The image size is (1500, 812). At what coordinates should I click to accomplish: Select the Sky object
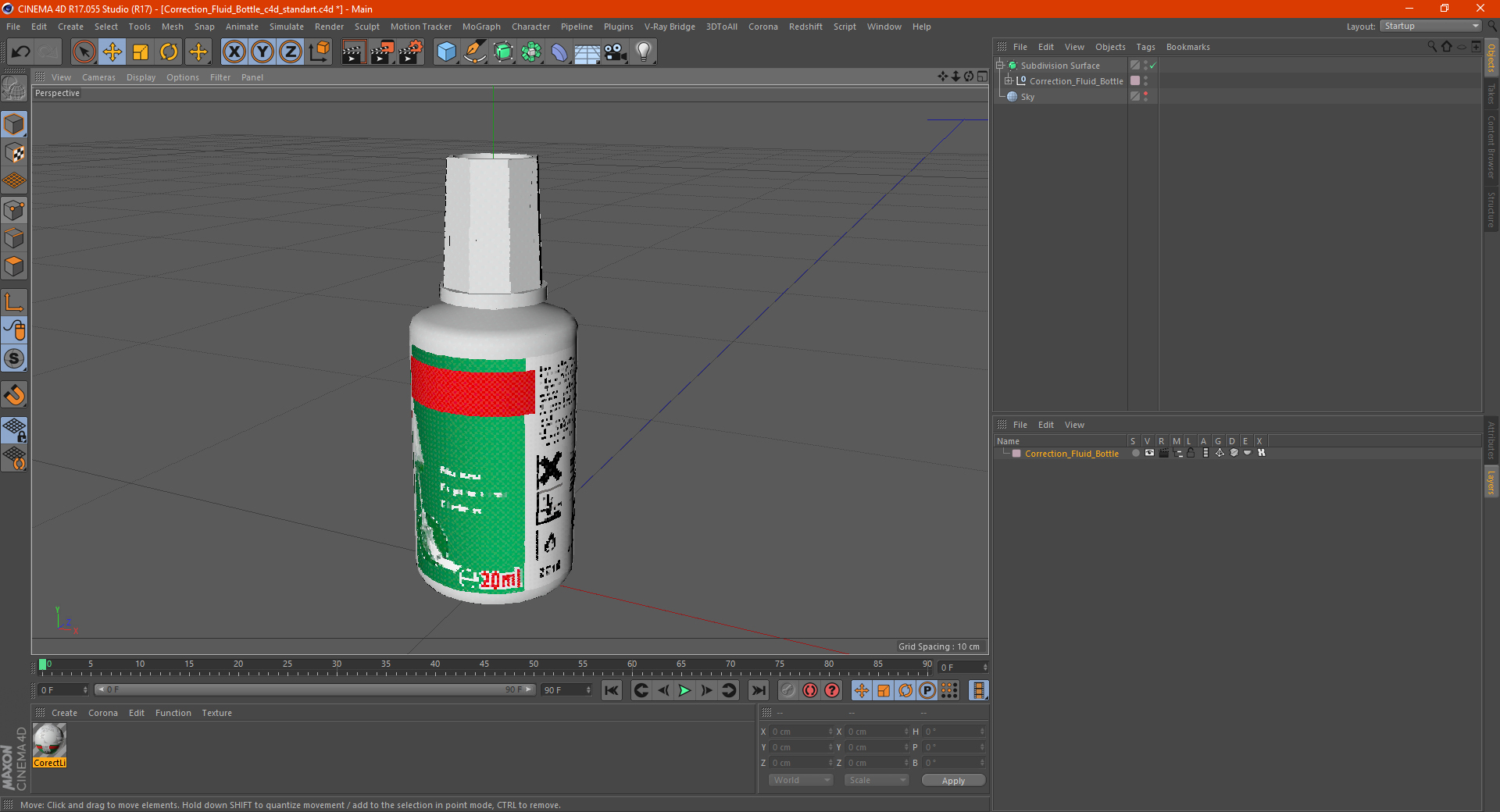click(x=1027, y=97)
